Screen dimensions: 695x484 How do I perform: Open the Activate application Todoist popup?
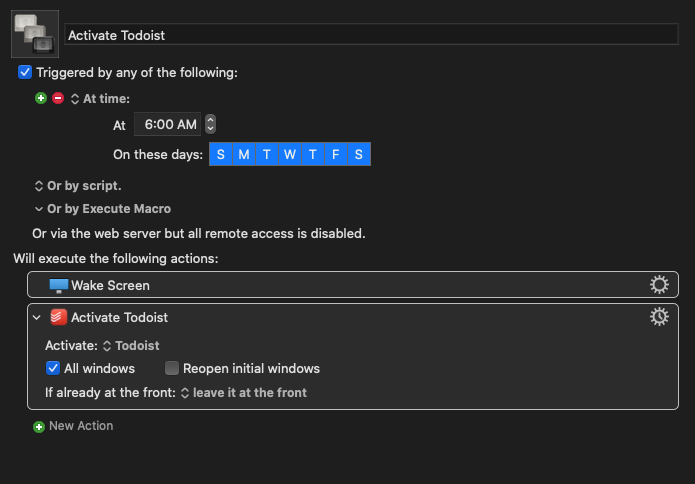[x=131, y=346]
